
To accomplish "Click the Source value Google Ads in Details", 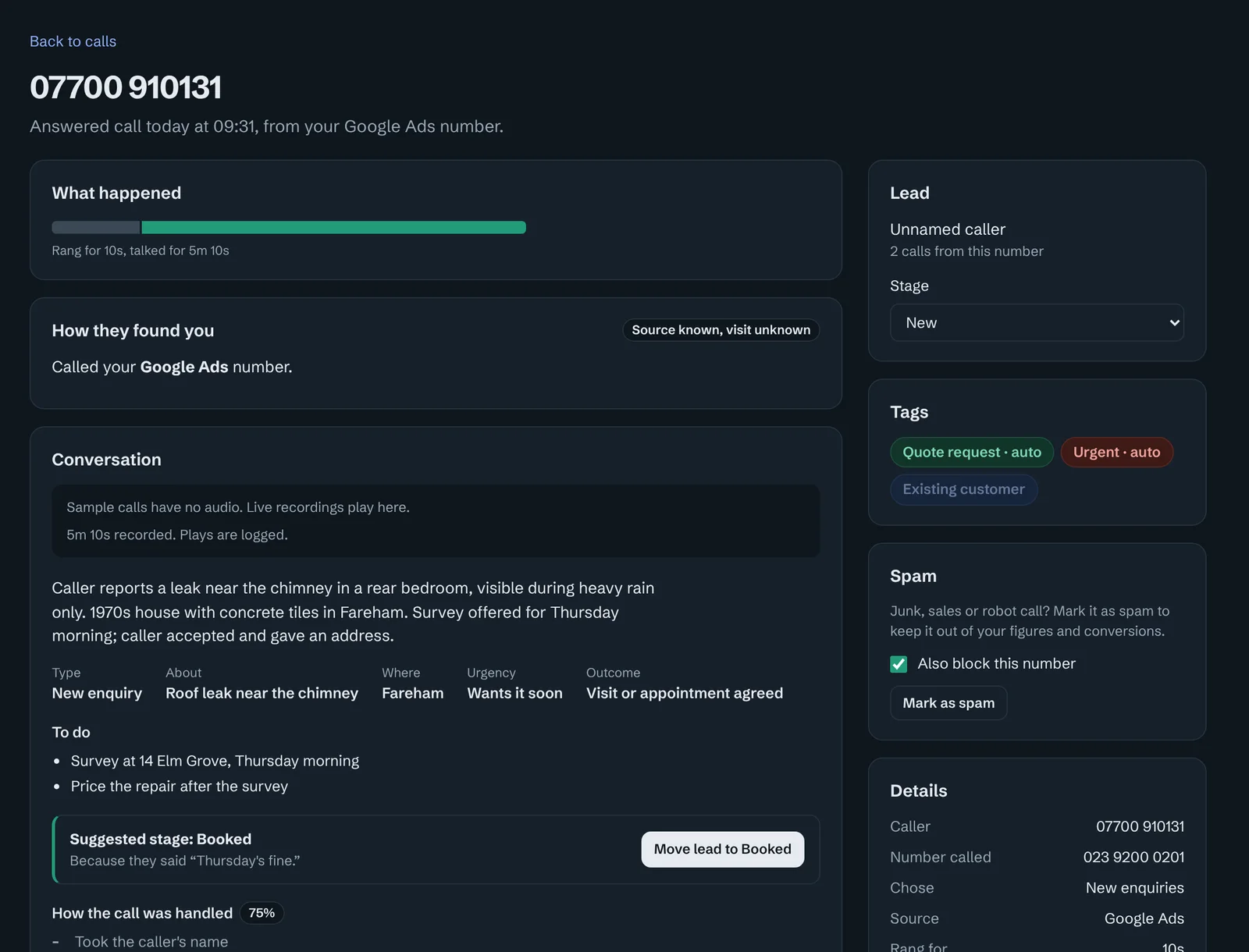I will click(1144, 918).
